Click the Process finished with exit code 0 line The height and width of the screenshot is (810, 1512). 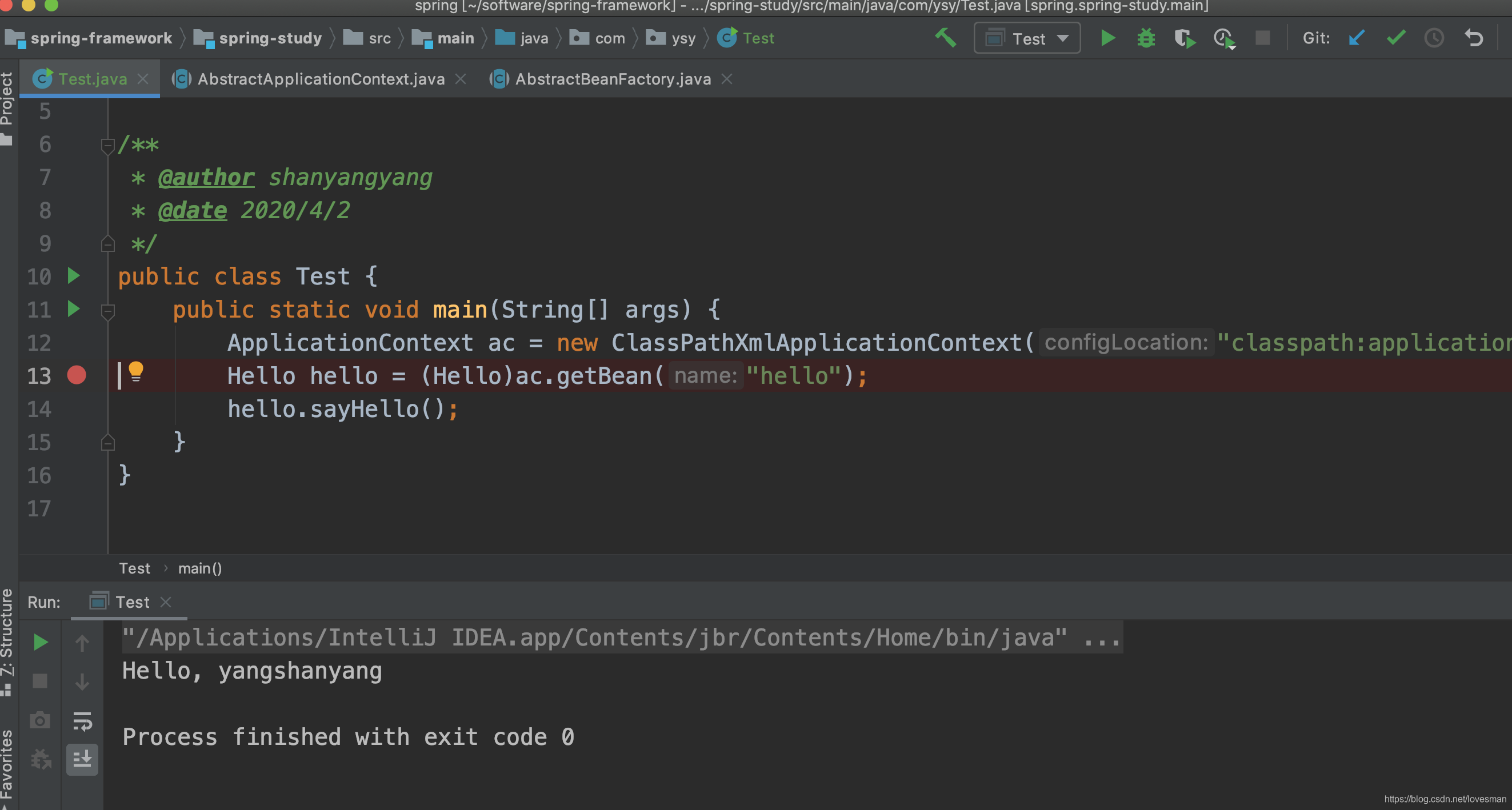(348, 737)
